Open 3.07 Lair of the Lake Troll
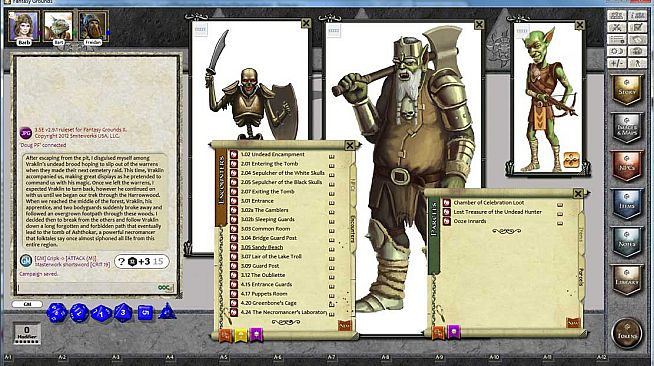The height and width of the screenshot is (366, 654). [x=271, y=256]
